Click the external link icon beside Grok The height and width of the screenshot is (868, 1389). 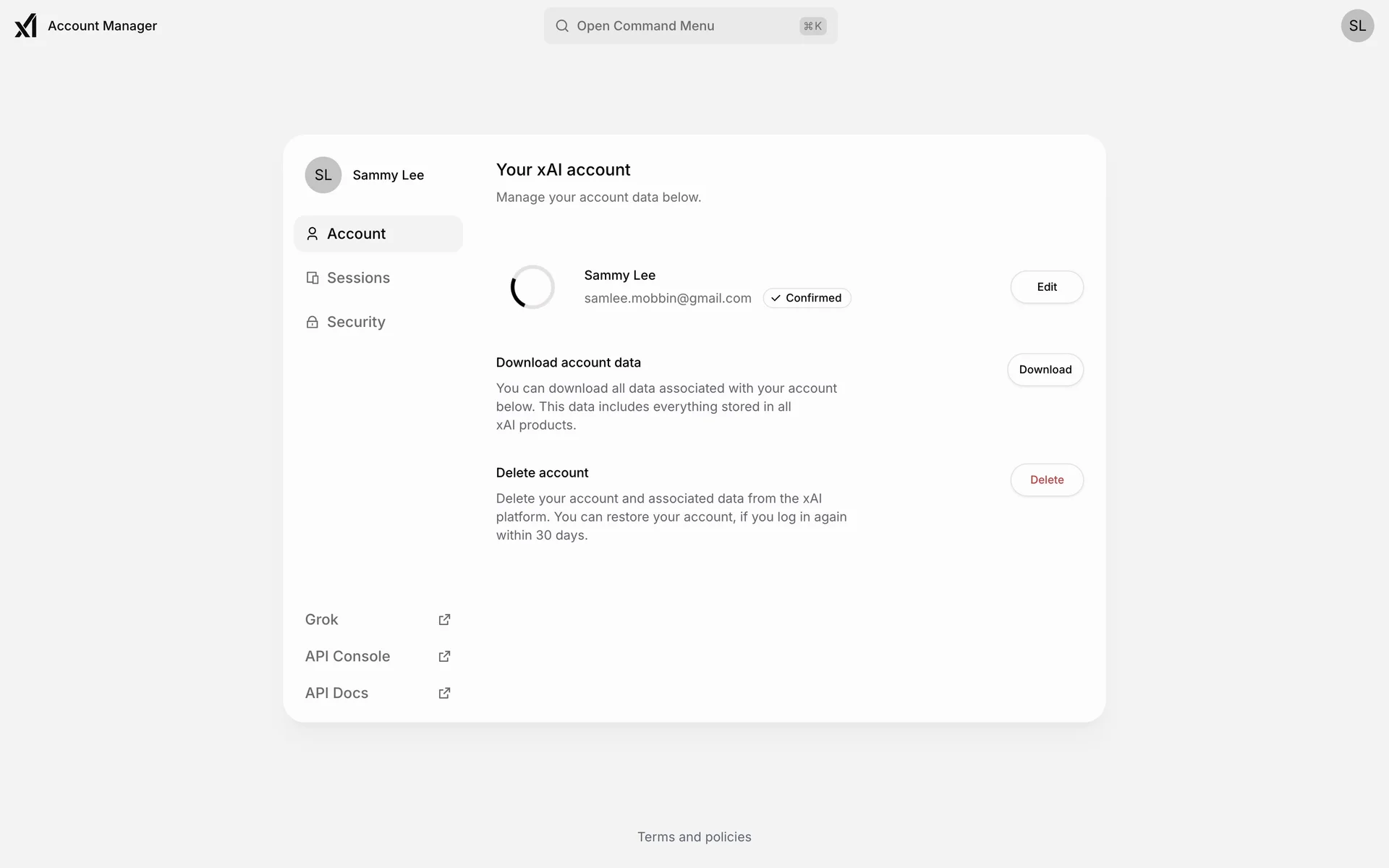(444, 620)
